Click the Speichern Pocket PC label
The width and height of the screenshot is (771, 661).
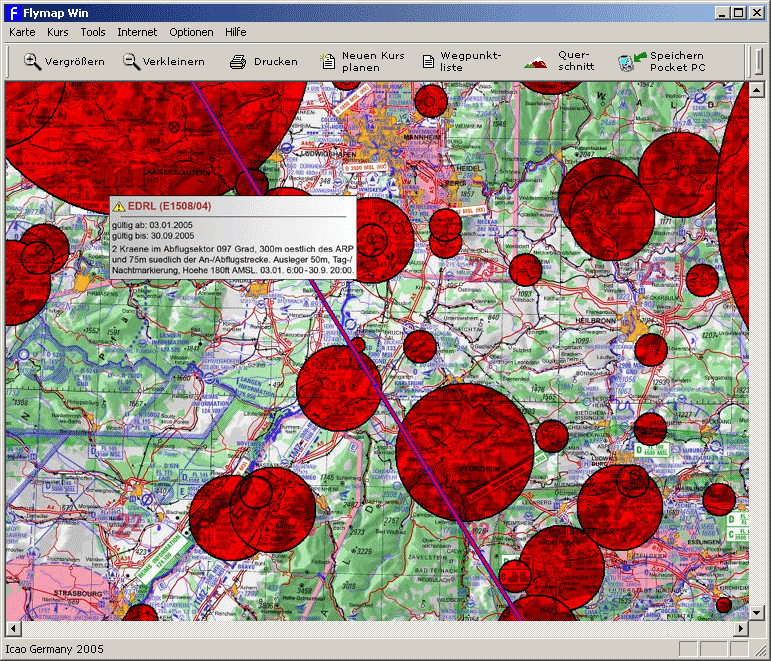pos(678,61)
